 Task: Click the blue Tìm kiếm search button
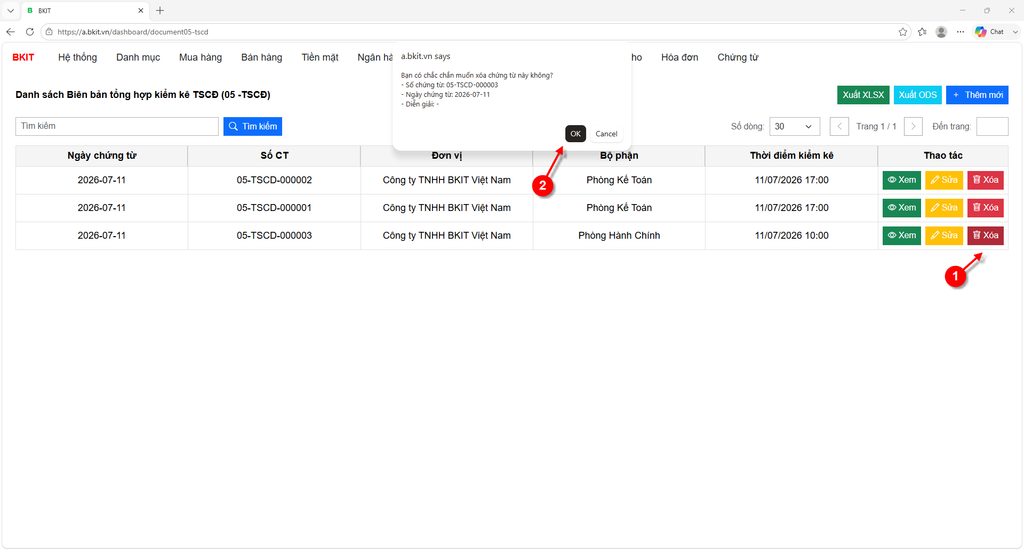(x=253, y=126)
